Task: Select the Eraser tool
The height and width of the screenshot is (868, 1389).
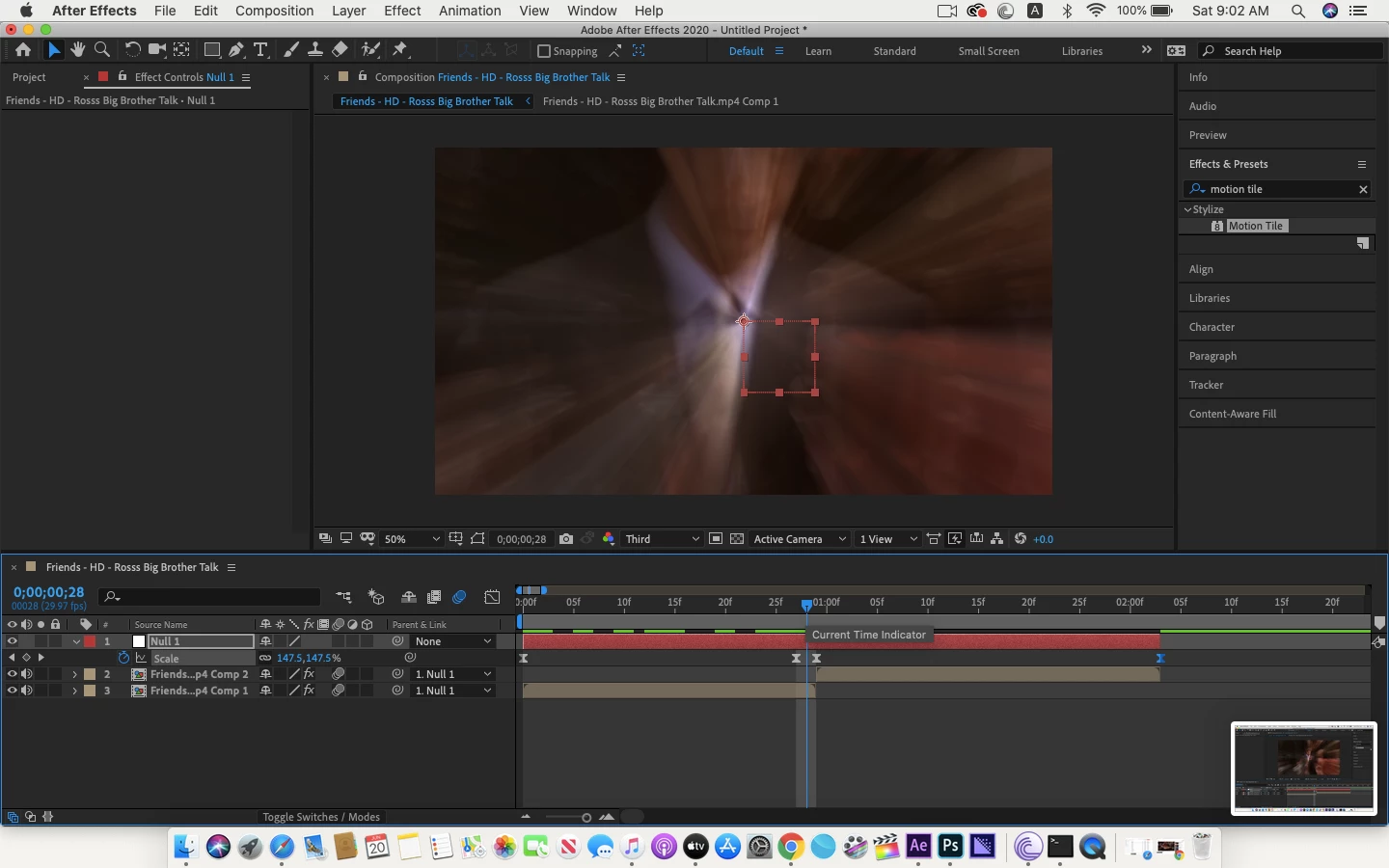Action: coord(340,50)
